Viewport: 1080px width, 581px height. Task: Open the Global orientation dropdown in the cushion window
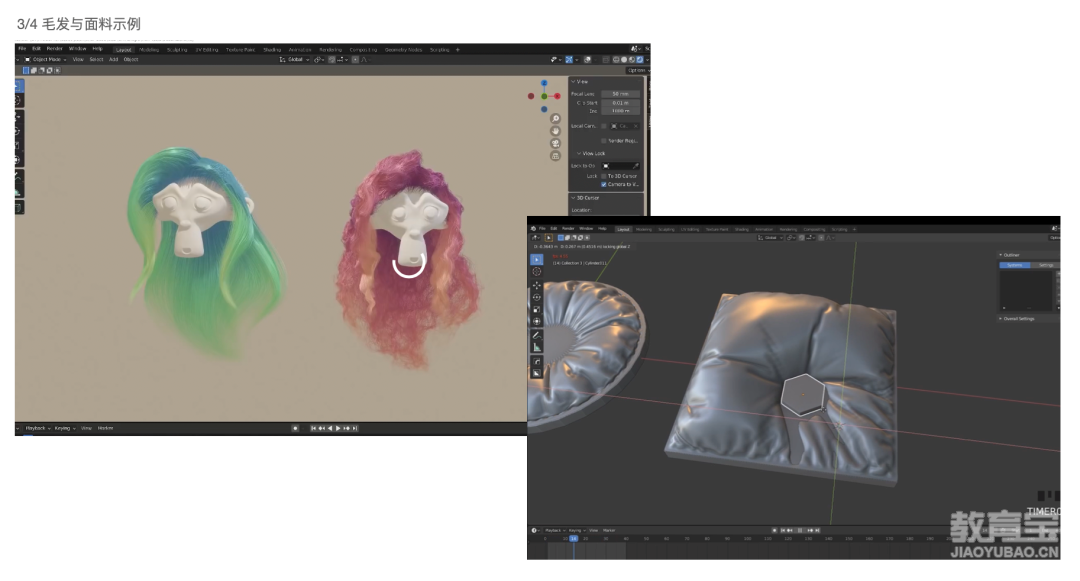click(x=770, y=237)
